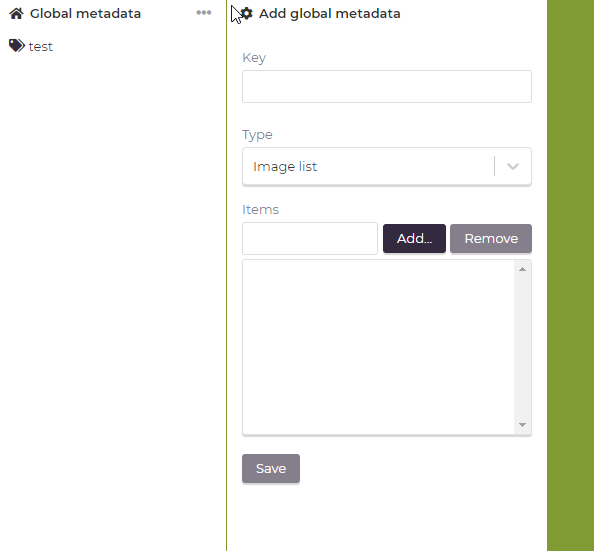
Task: Click the tags icon next to test
Action: pos(17,45)
